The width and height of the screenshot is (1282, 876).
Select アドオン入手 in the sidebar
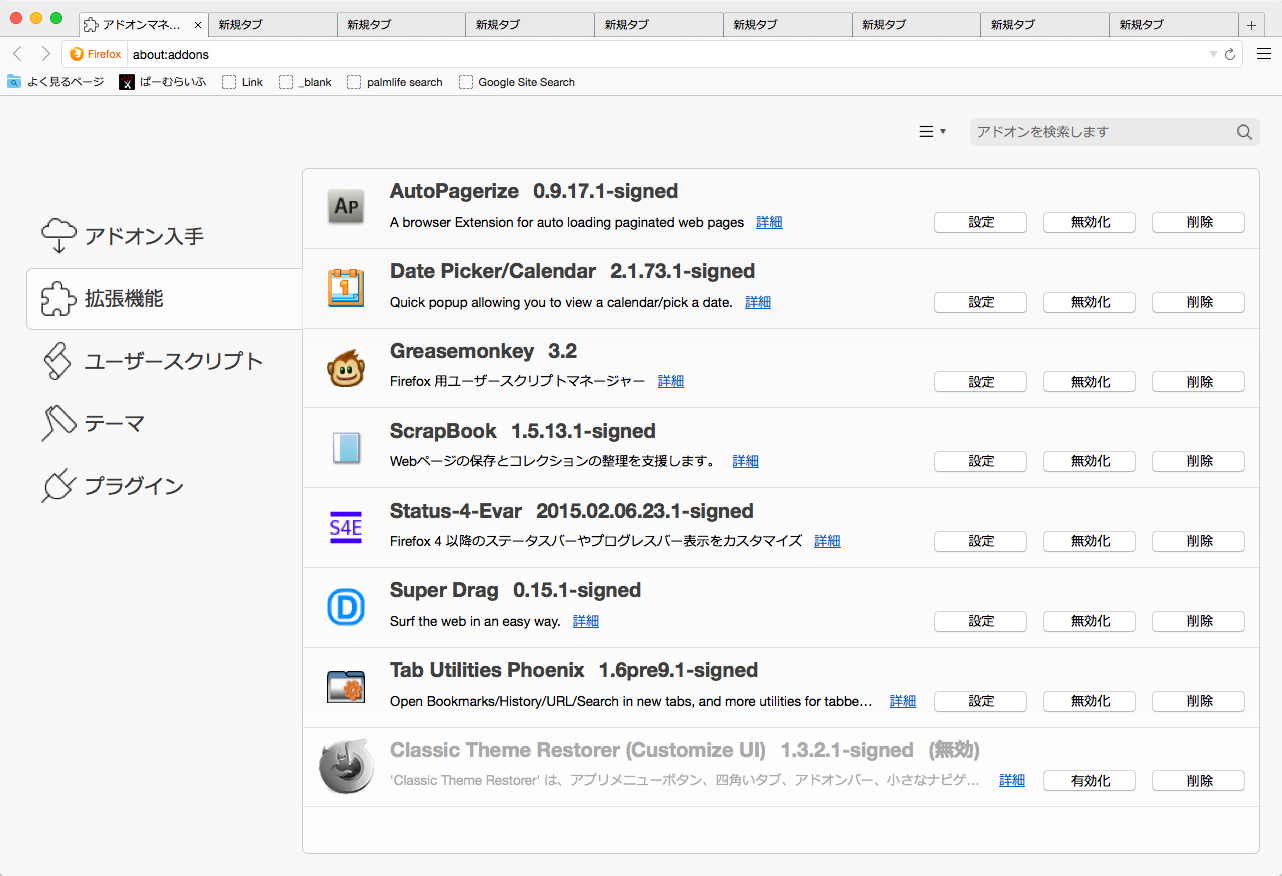(x=164, y=236)
